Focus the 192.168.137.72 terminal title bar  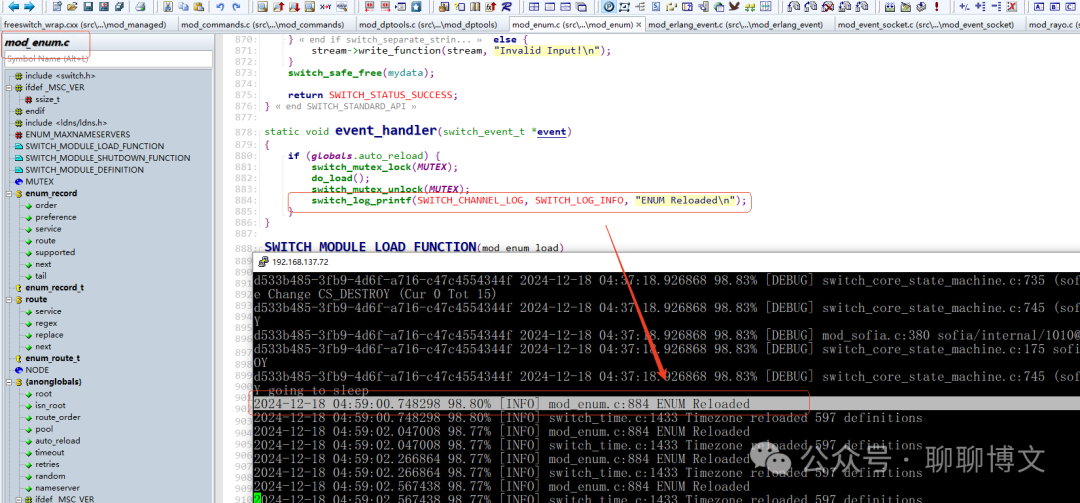pyautogui.click(x=666, y=262)
